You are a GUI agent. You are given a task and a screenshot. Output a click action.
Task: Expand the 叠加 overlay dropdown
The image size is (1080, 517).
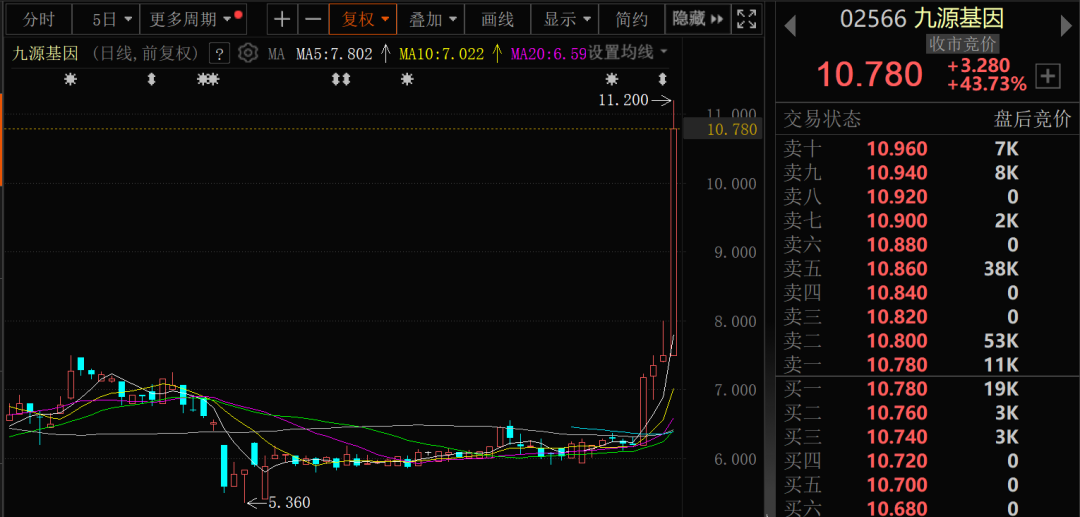tap(434, 19)
